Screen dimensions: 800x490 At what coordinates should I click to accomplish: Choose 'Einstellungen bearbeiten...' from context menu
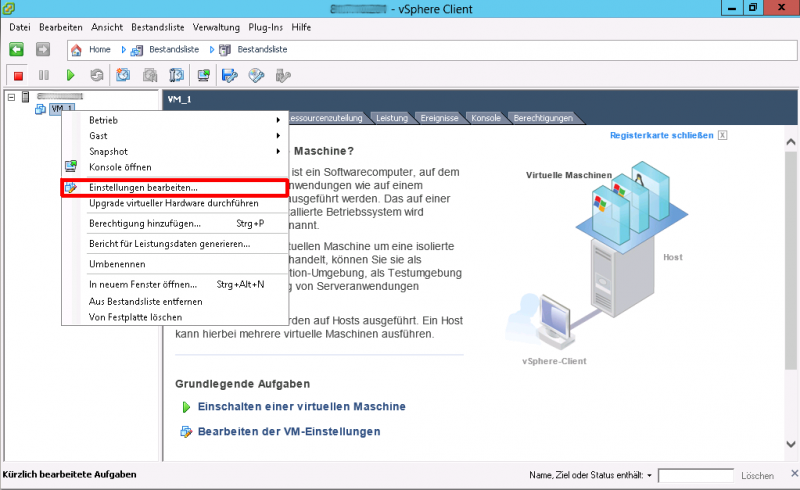pyautogui.click(x=174, y=188)
